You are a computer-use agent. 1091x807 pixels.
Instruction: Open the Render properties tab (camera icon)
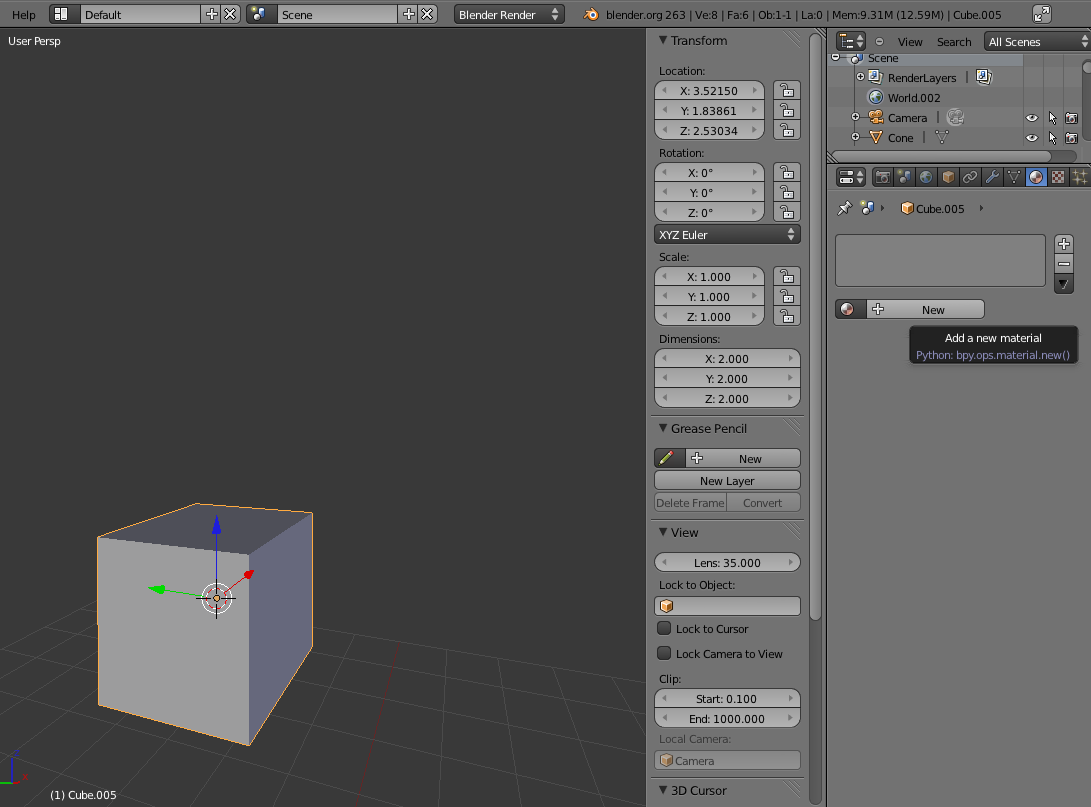pyautogui.click(x=883, y=177)
